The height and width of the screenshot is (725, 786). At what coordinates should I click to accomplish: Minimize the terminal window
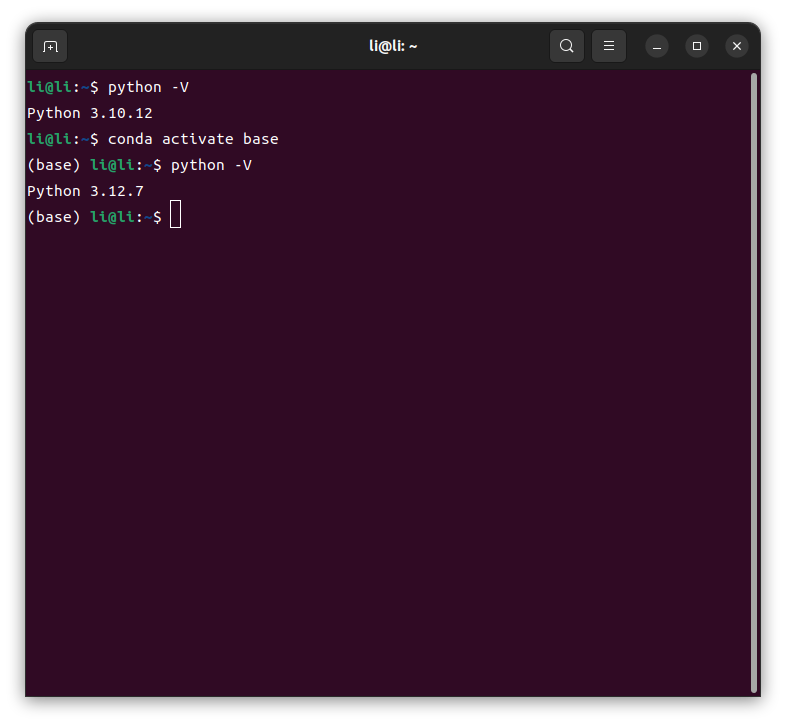(657, 47)
